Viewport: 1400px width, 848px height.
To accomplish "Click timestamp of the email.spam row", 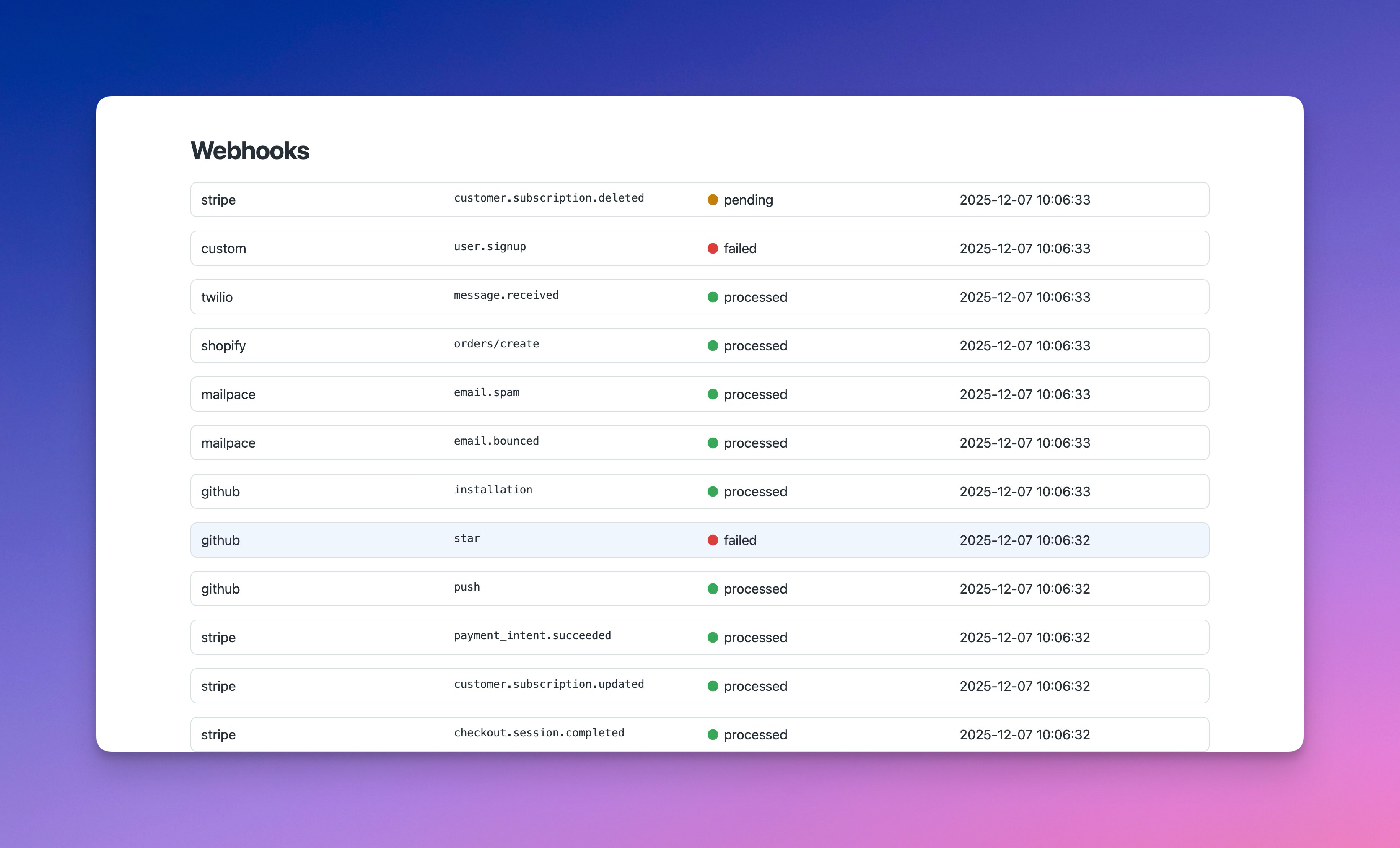I will tap(1024, 394).
